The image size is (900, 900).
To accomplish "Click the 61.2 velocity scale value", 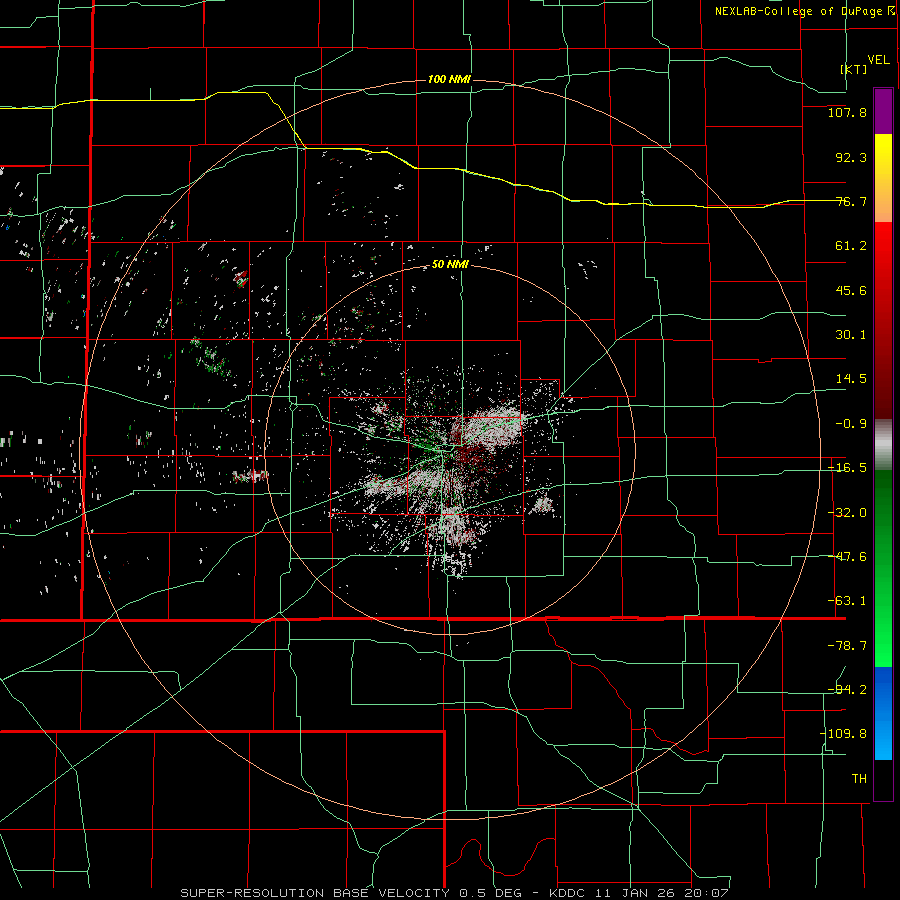I will pyautogui.click(x=851, y=246).
